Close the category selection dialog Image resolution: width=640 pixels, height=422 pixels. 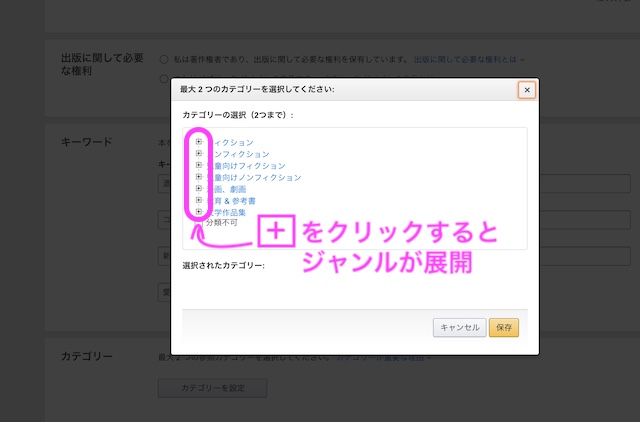527,89
